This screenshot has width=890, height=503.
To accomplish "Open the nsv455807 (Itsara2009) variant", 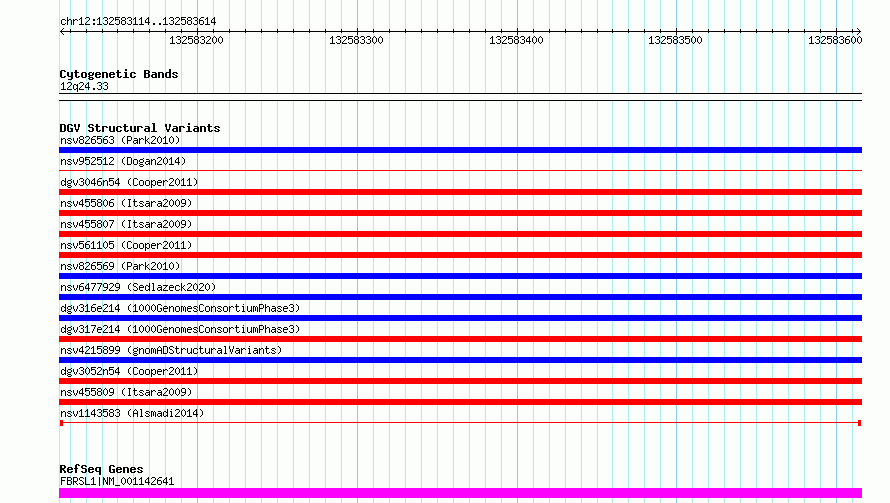I will [126, 224].
